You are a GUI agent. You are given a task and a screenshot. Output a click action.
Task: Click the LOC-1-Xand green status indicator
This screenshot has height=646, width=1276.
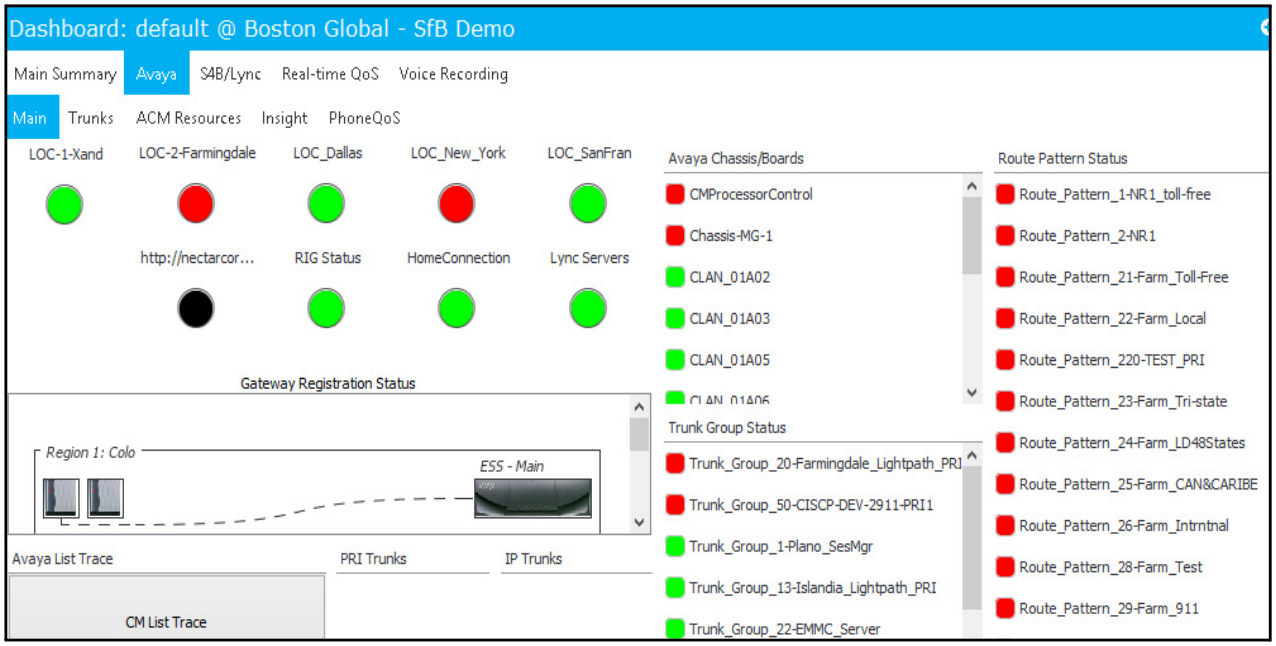(65, 204)
